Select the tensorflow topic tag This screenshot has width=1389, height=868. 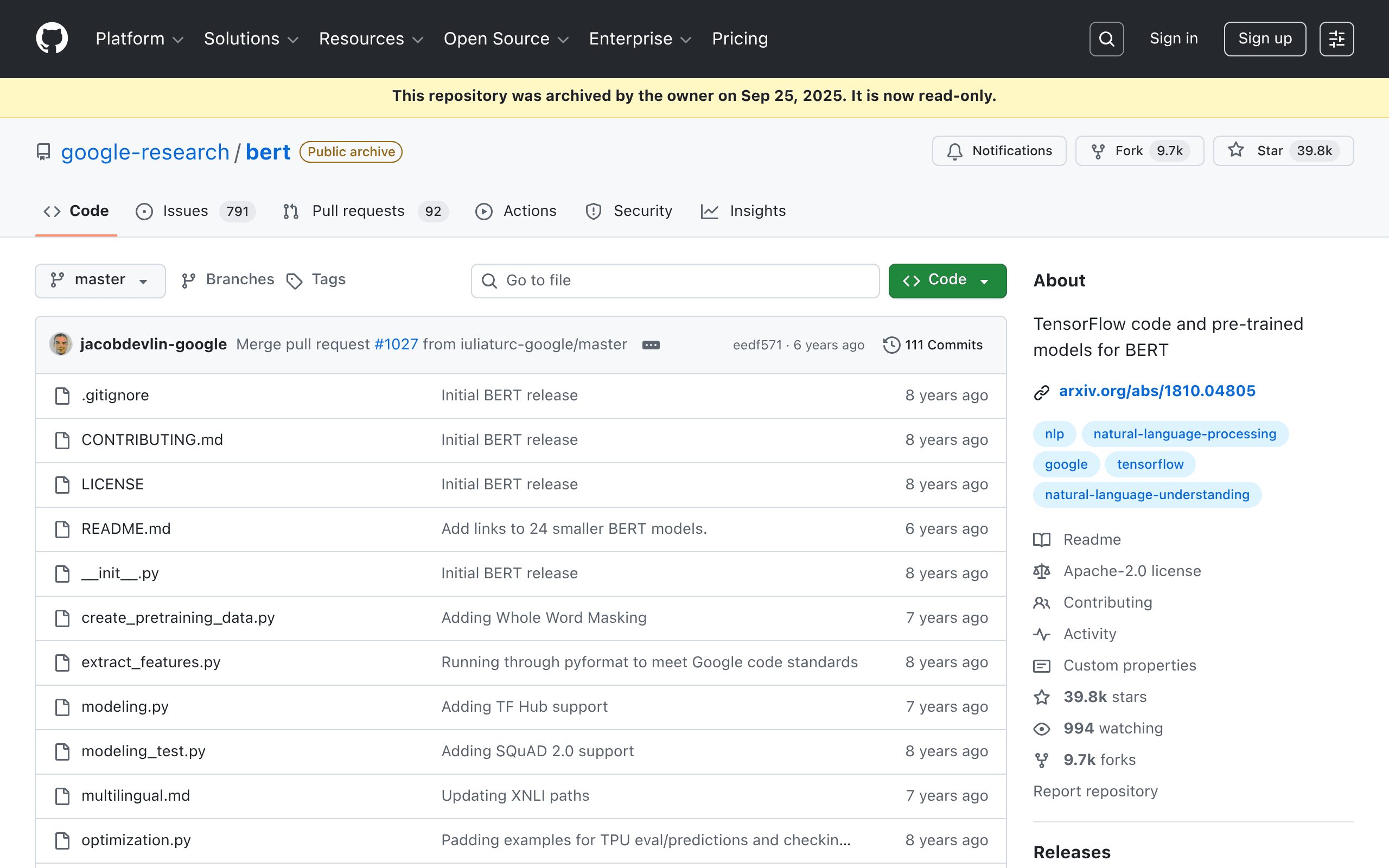[1150, 464]
